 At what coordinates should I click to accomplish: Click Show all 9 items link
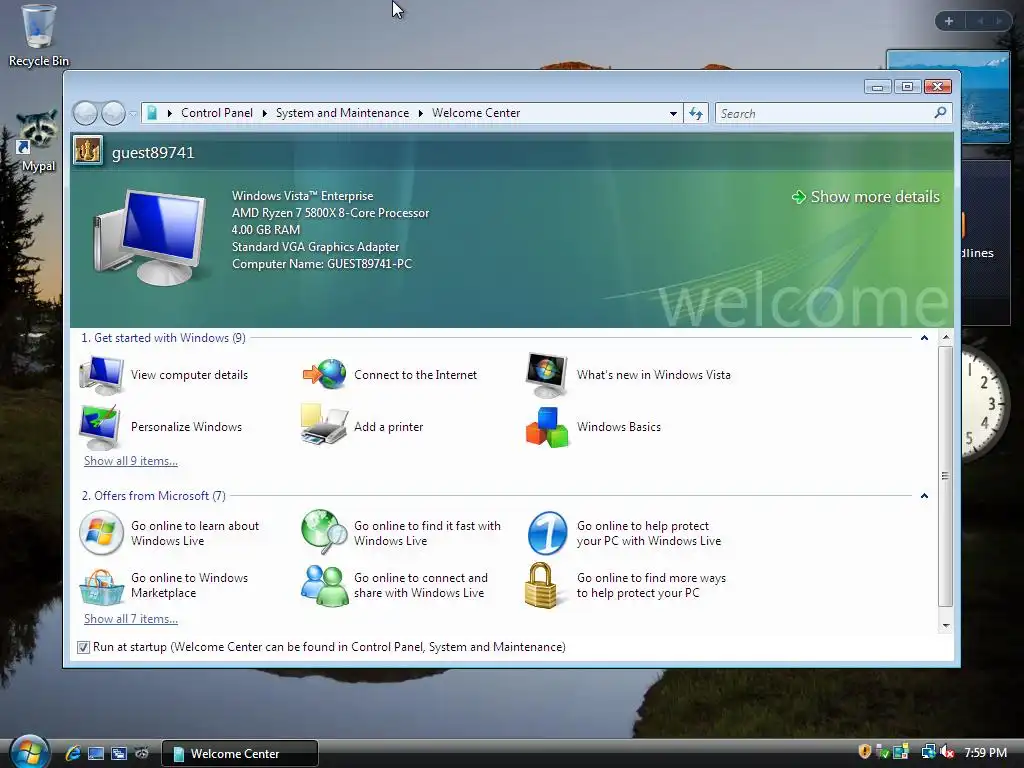pyautogui.click(x=131, y=460)
